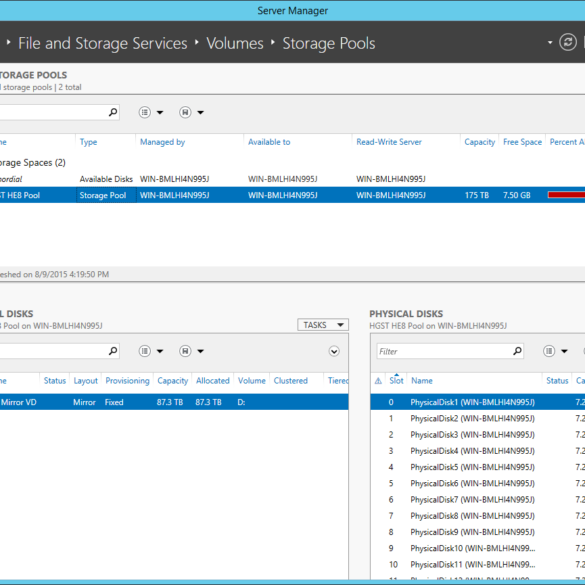Sort Storage Pools by Available to column
The height and width of the screenshot is (585, 585).
pos(269,142)
